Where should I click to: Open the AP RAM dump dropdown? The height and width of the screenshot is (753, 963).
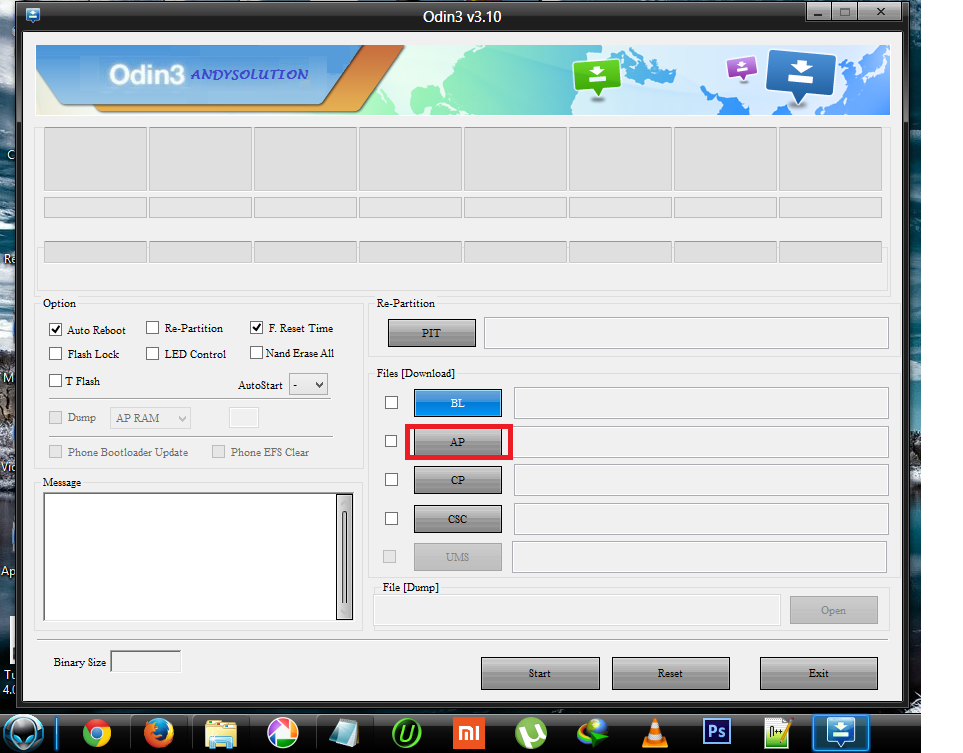tap(150, 418)
